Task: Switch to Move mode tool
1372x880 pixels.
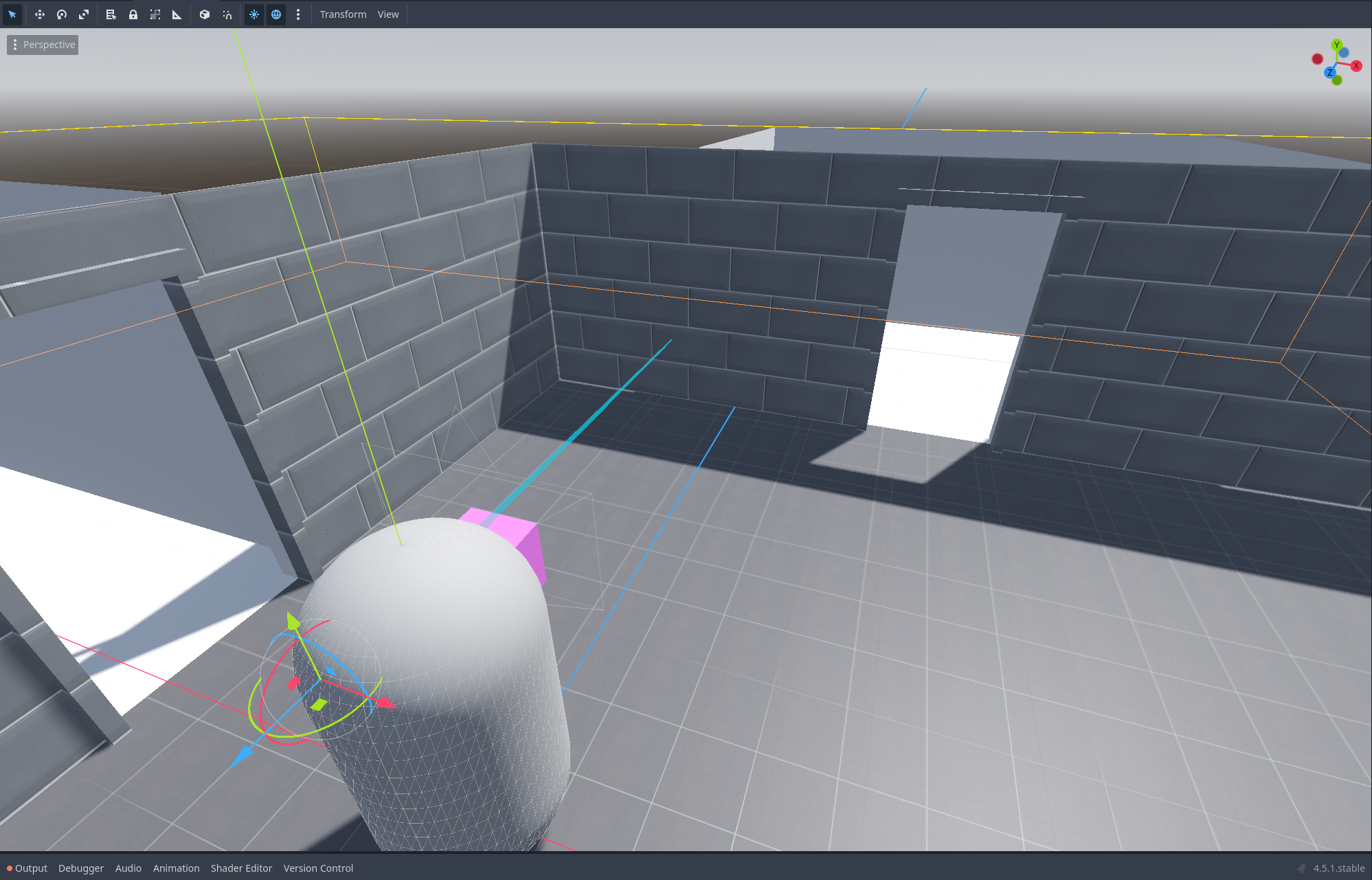Action: 40,14
